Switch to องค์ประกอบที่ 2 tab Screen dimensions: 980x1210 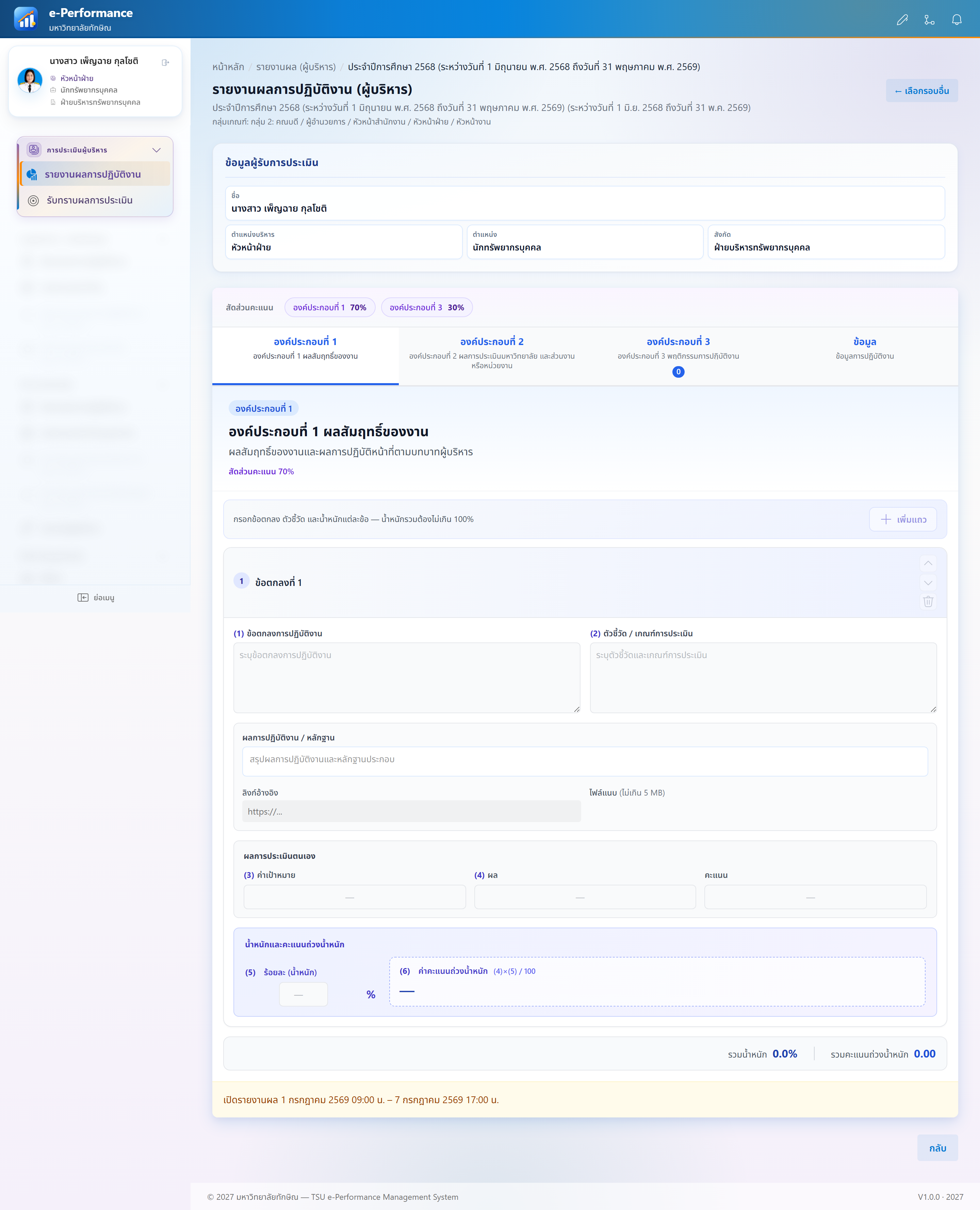(492, 356)
